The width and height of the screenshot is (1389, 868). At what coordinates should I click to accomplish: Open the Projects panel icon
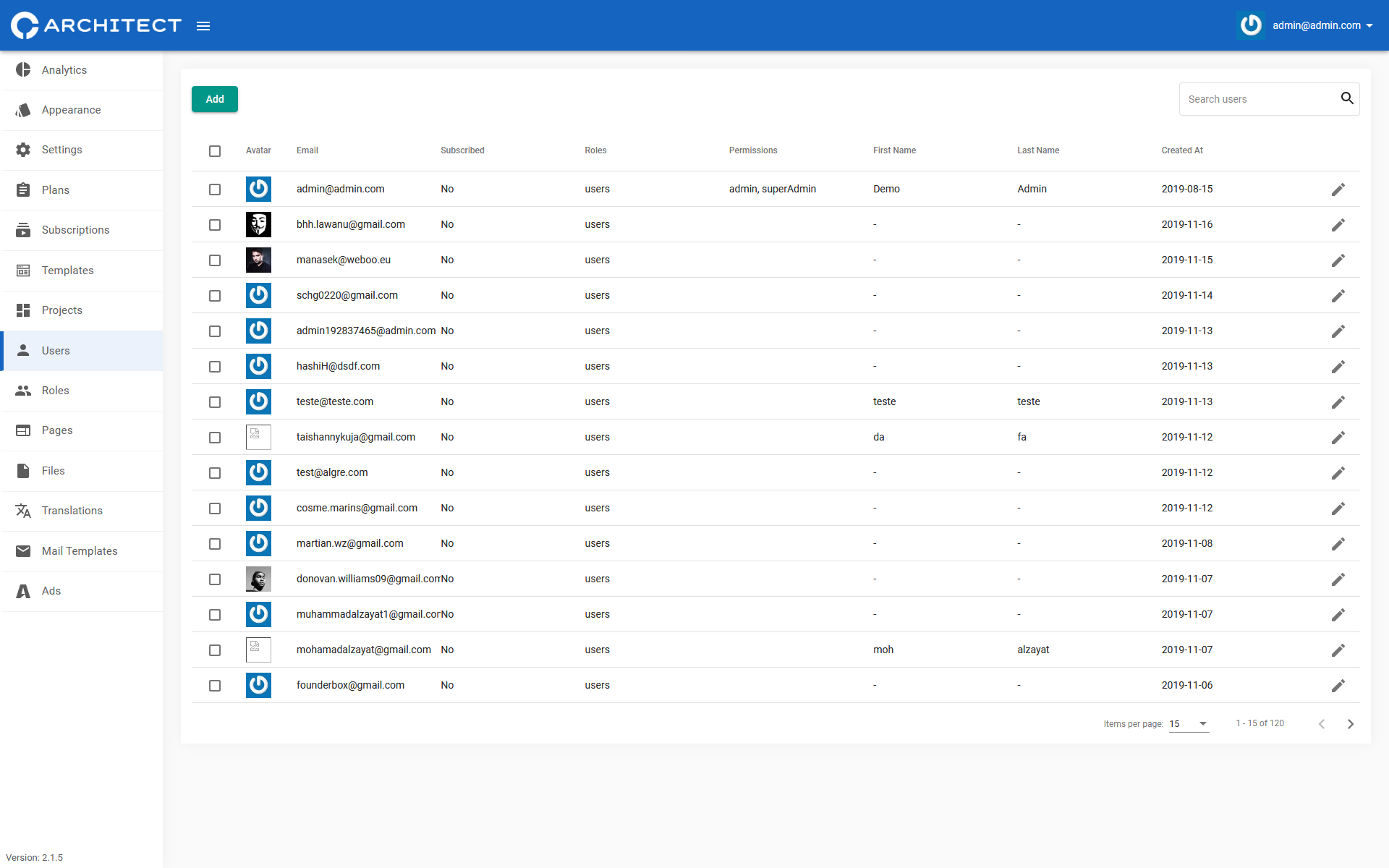click(x=22, y=310)
